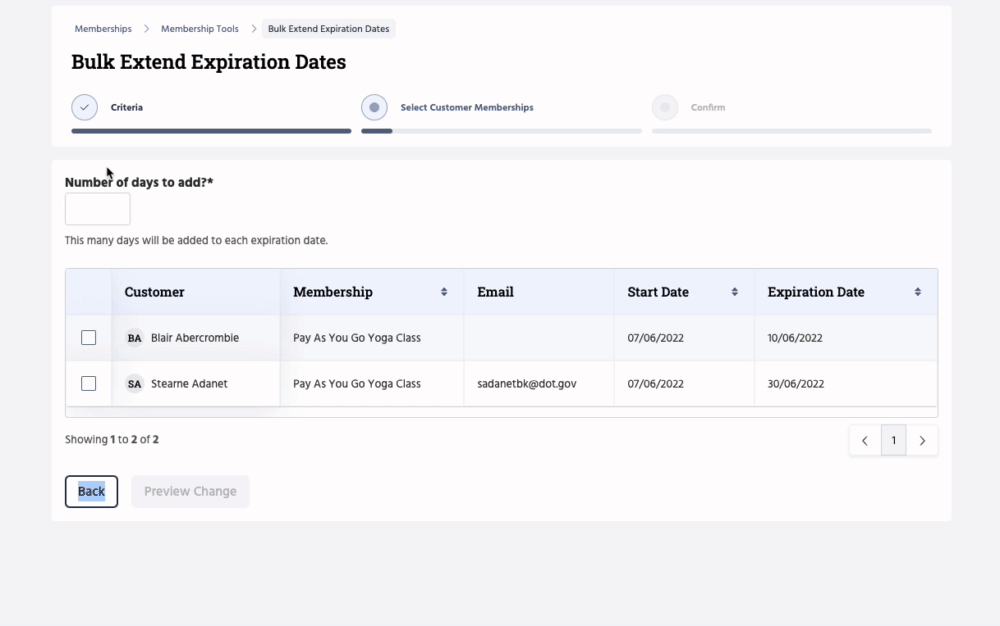1000x626 pixels.
Task: Click the Criteria step checkmark icon
Action: click(x=84, y=106)
